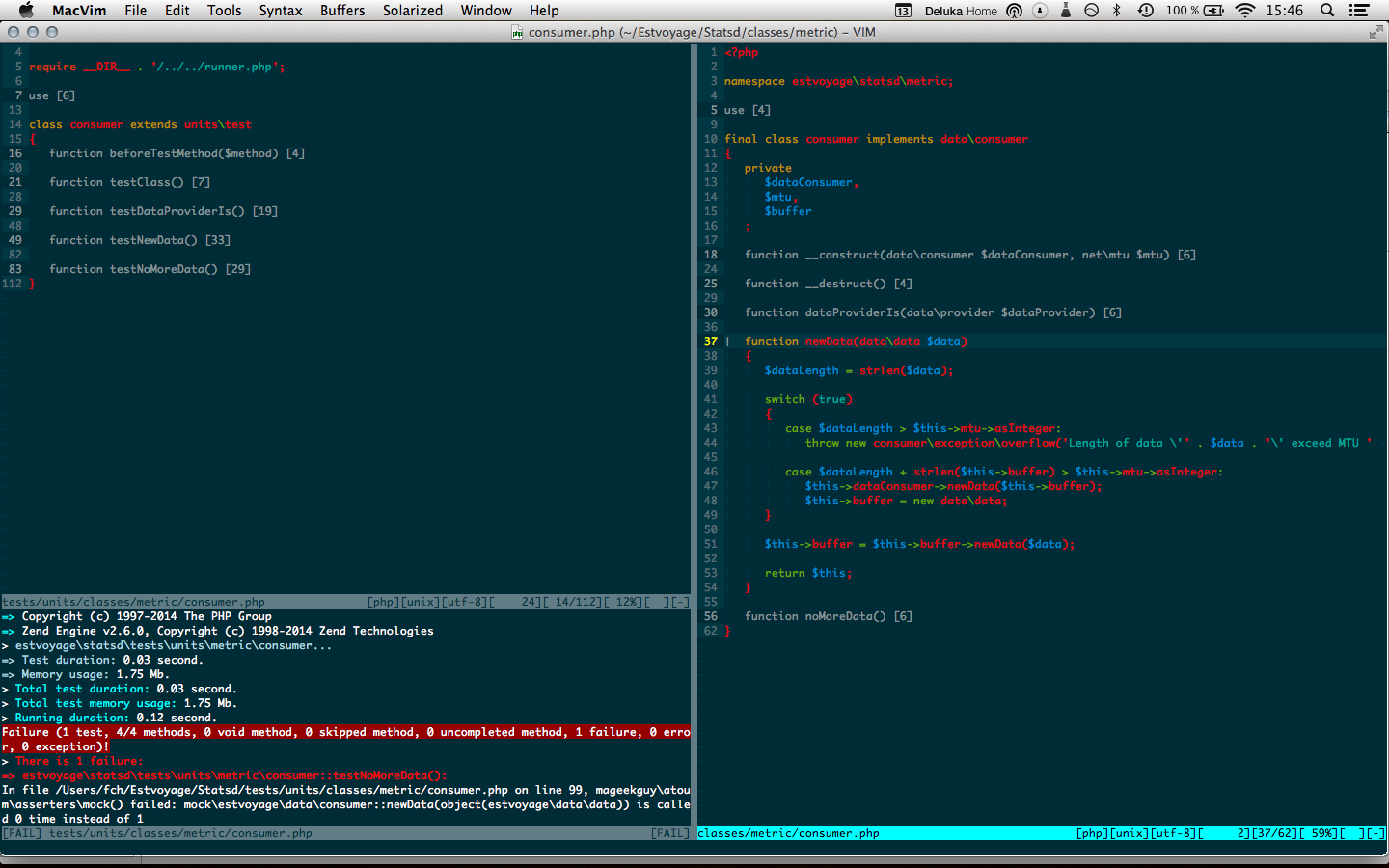
Task: Open the Notification Center list icon
Action: [1359, 11]
